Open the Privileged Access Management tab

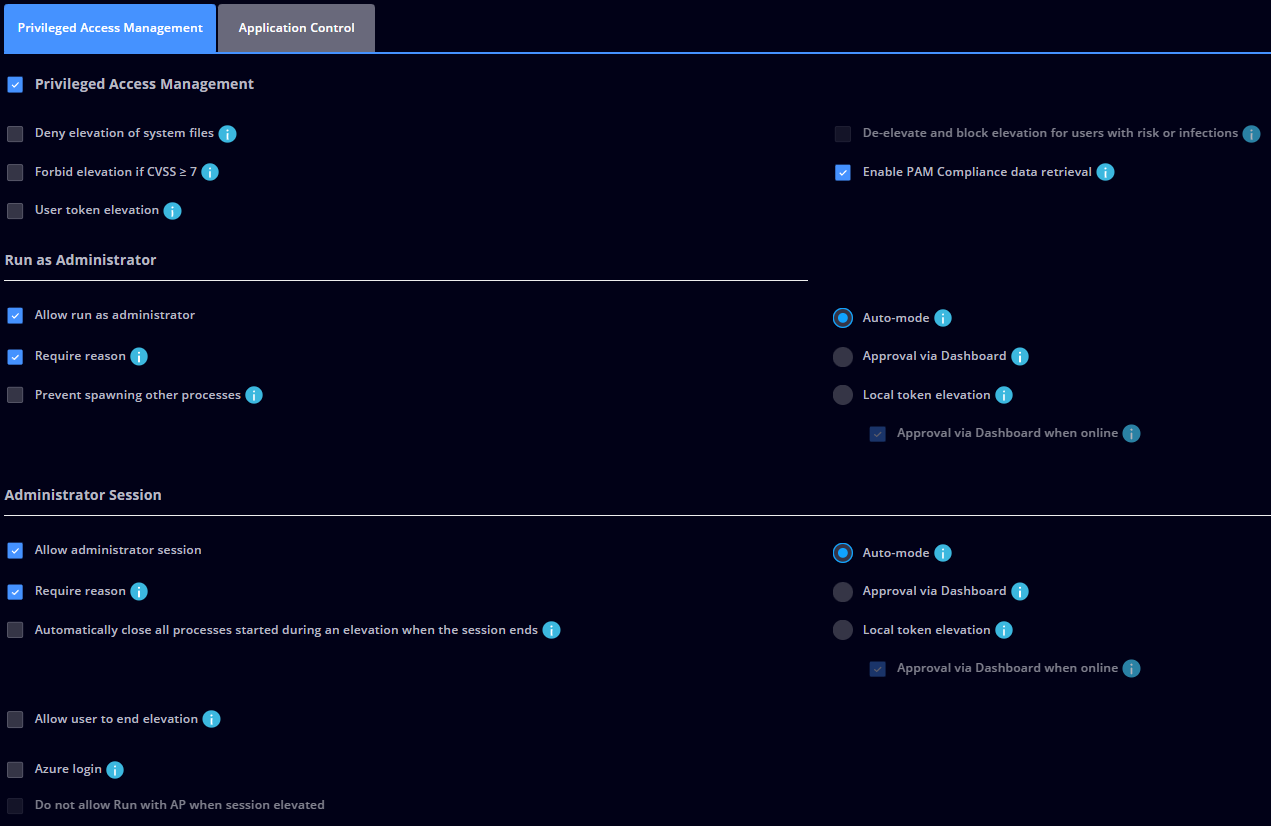point(110,28)
